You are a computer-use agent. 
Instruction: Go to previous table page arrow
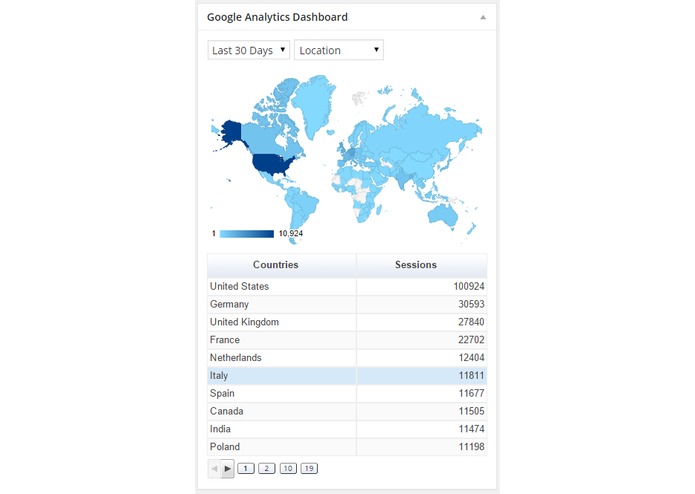214,469
